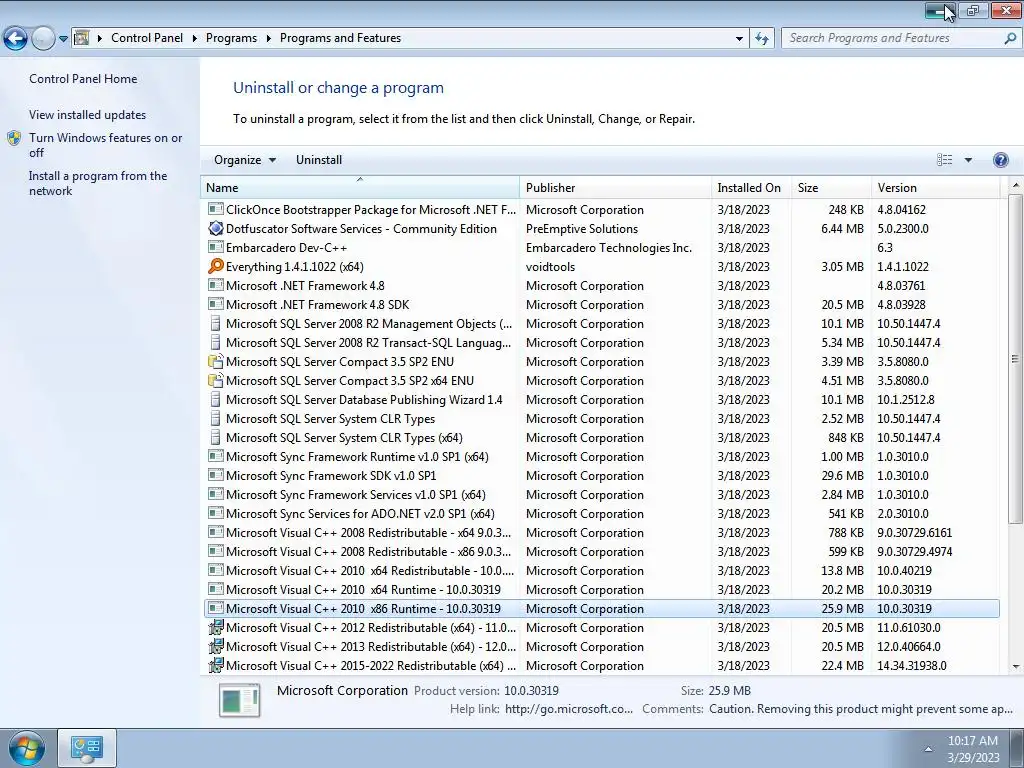Select Visual C++ 2010 x64 Runtime row
The image size is (1024, 768).
click(601, 589)
